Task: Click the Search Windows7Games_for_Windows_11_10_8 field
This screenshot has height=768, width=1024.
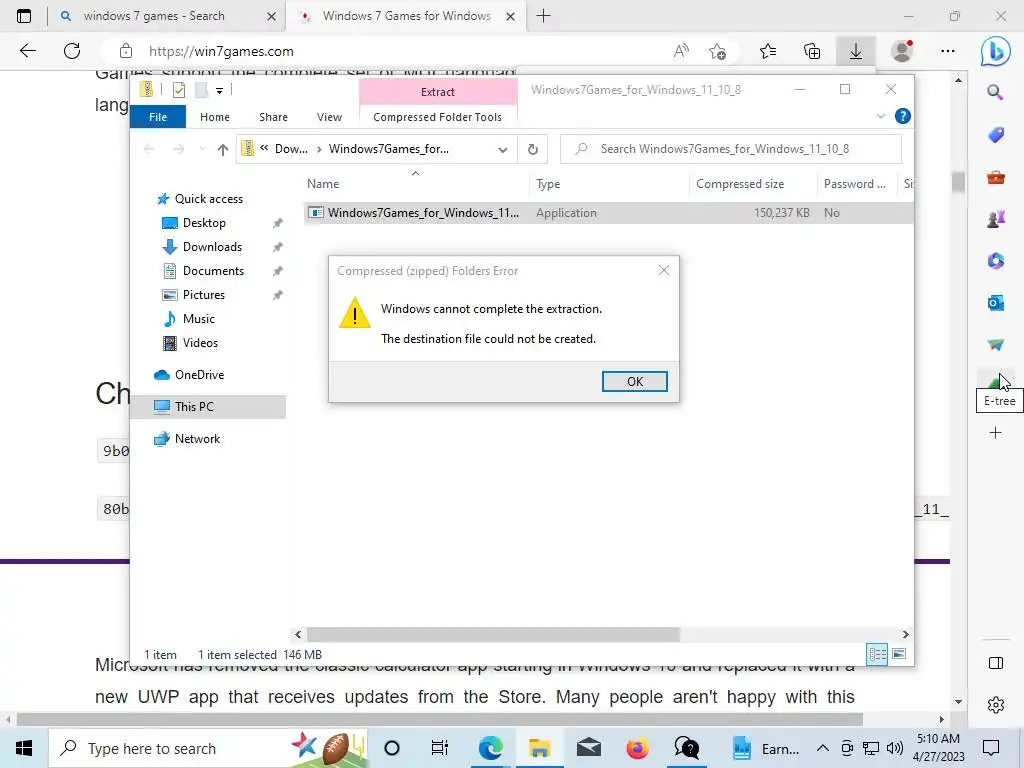Action: click(731, 149)
